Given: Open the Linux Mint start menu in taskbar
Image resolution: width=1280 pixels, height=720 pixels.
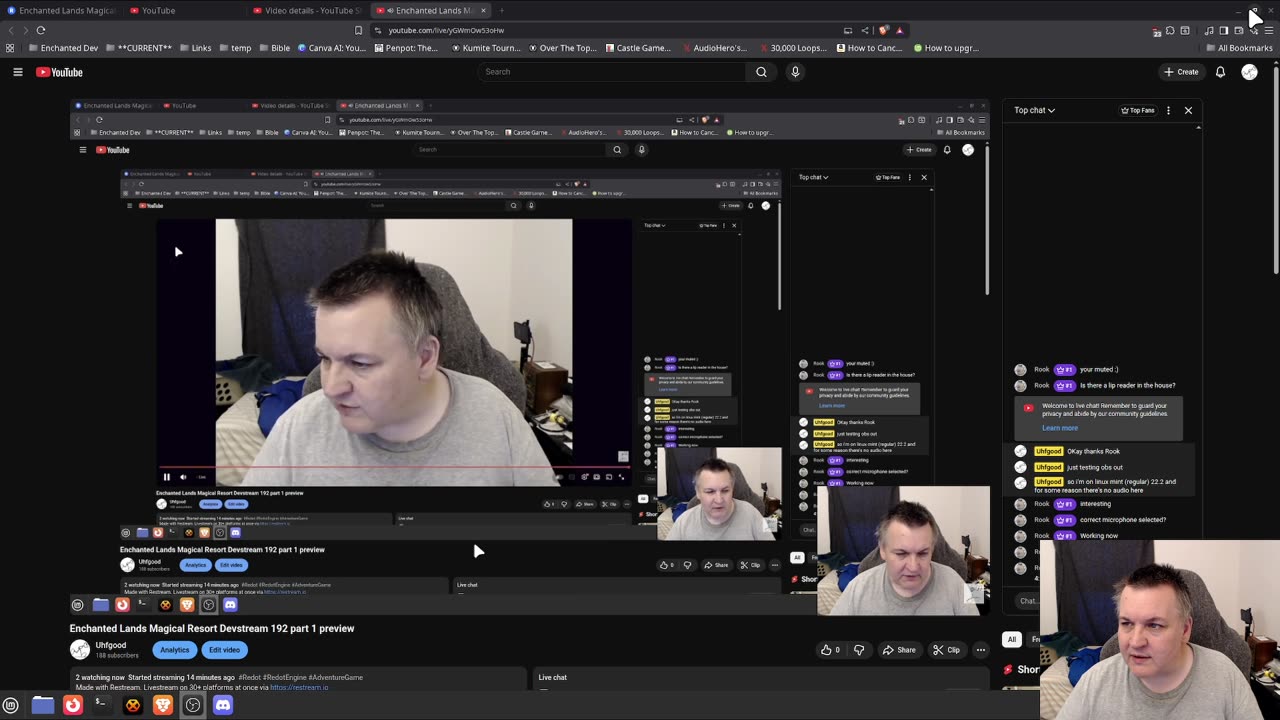Looking at the screenshot, I should click(x=11, y=705).
